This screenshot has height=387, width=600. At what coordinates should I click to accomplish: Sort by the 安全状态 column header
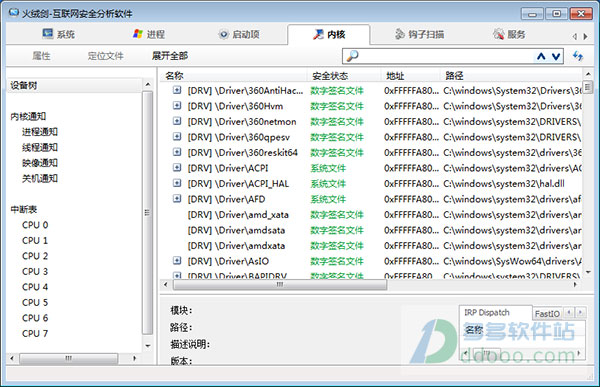click(344, 76)
